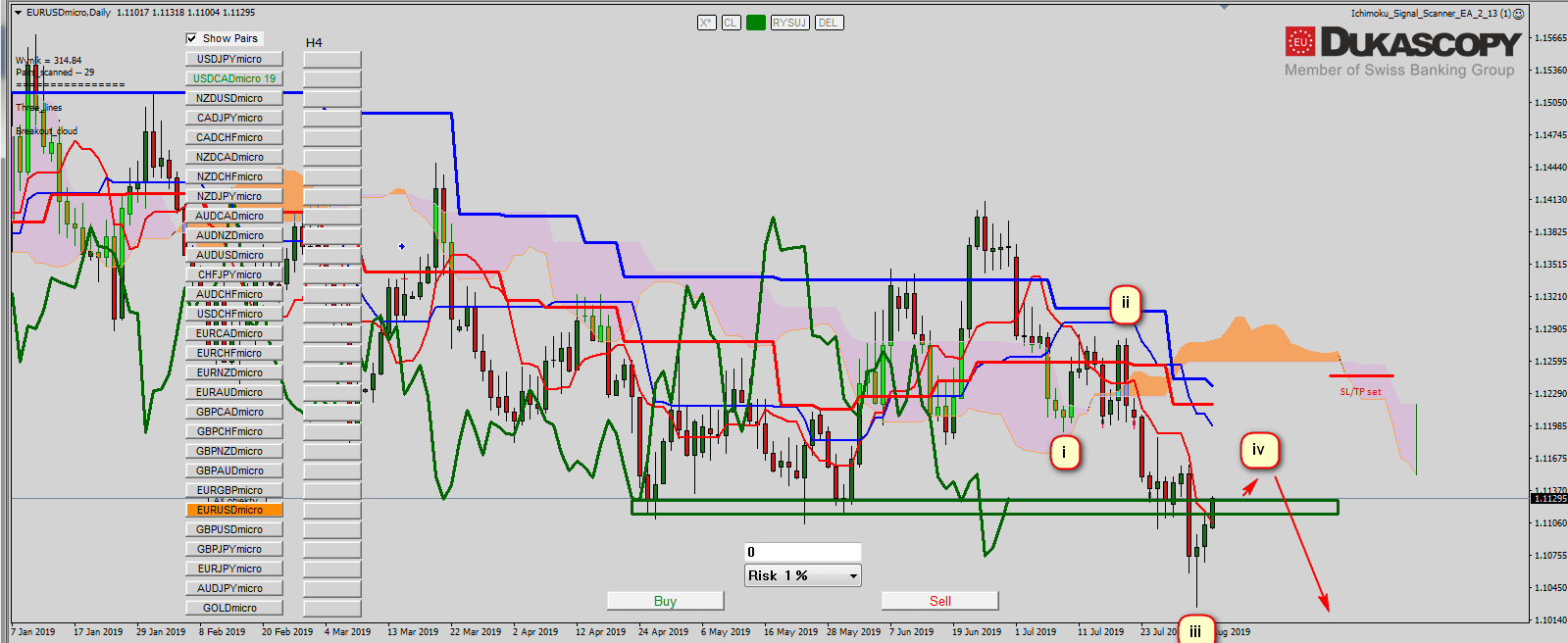Image resolution: width=1568 pixels, height=643 pixels.
Task: Click the RYSUJ draw button
Action: pos(789,23)
